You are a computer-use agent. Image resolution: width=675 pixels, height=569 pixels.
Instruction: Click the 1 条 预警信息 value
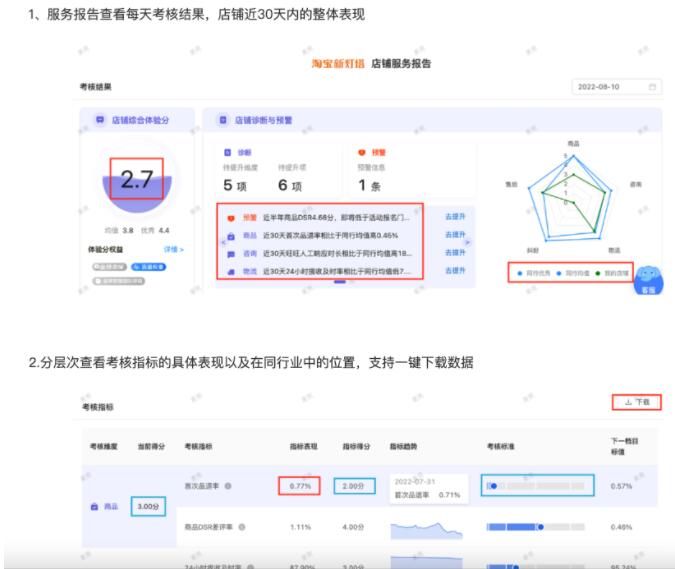[369, 186]
